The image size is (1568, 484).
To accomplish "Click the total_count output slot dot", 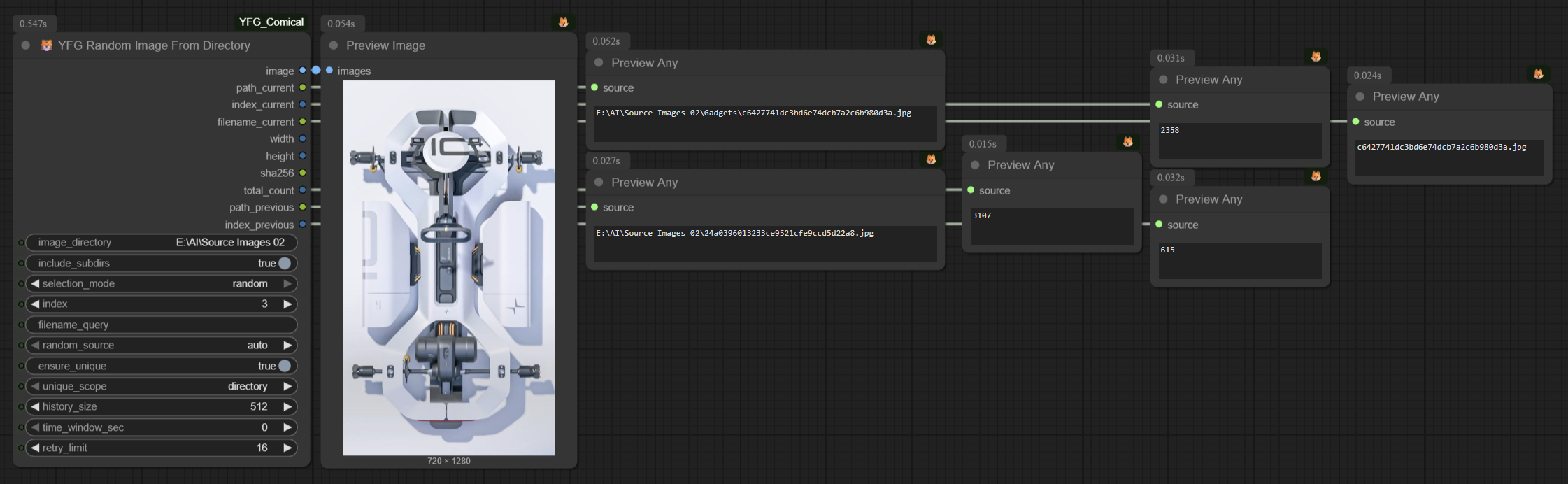I will 303,190.
